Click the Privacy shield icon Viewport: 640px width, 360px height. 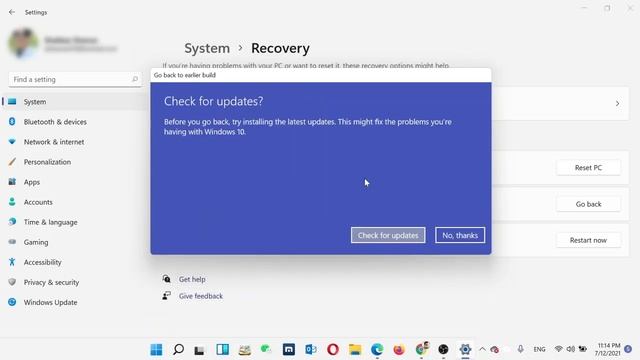point(12,282)
